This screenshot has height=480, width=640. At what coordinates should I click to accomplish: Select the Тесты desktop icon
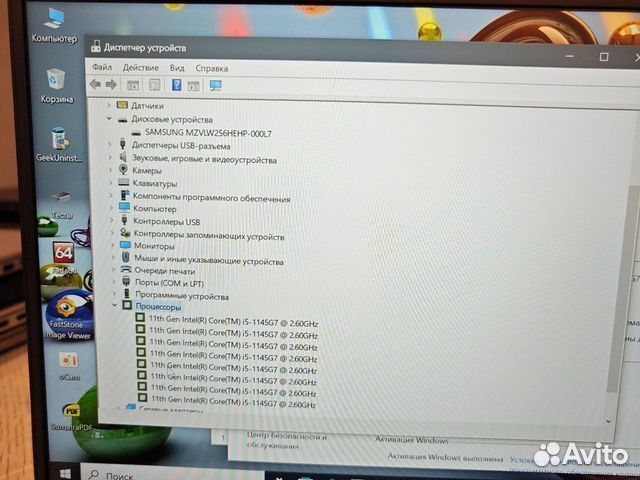pyautogui.click(x=61, y=205)
